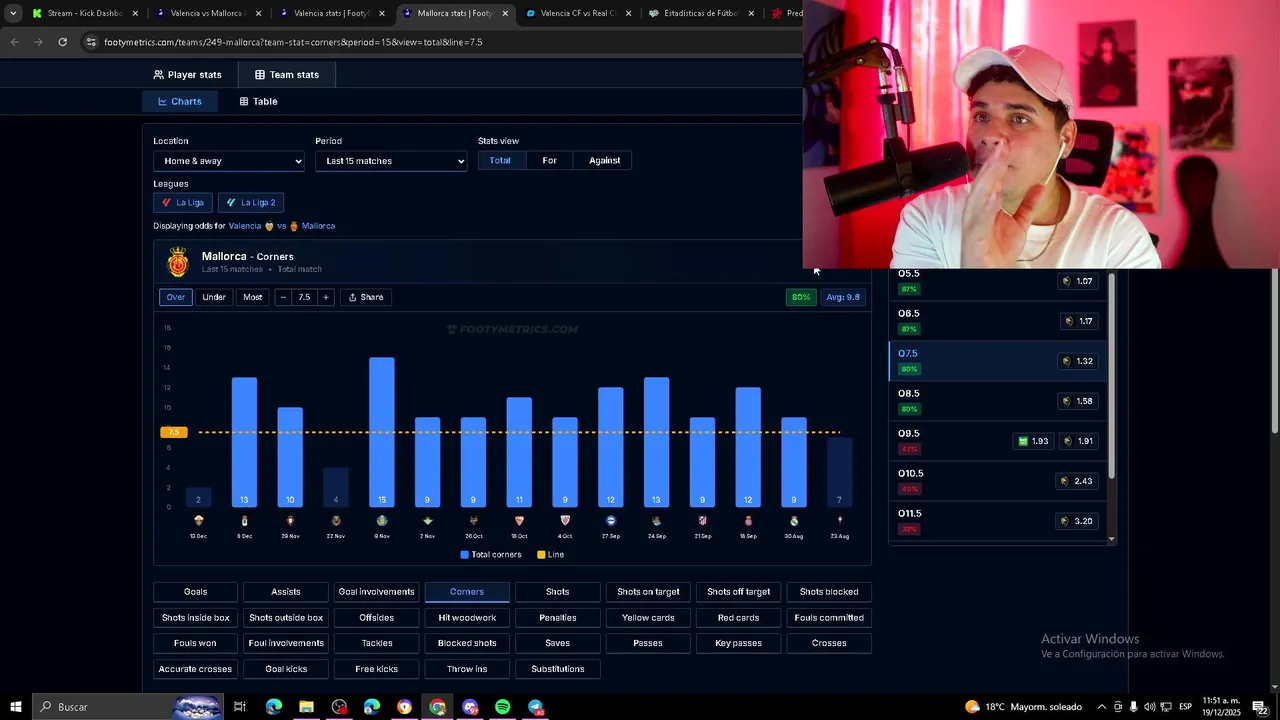Increase the line value with plus button
This screenshot has width=1280, height=720.
(x=325, y=297)
